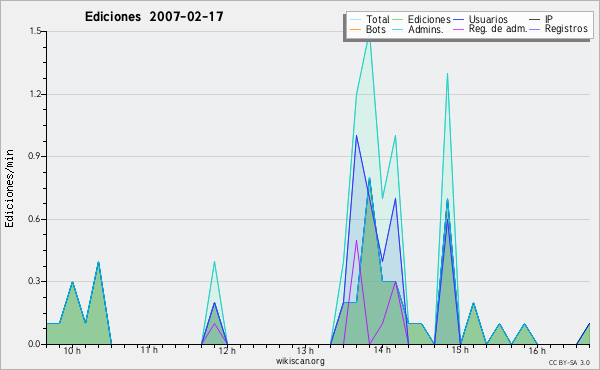Click the 0.3 y-axis value
Viewport: 600px width, 370px height.
[35, 281]
